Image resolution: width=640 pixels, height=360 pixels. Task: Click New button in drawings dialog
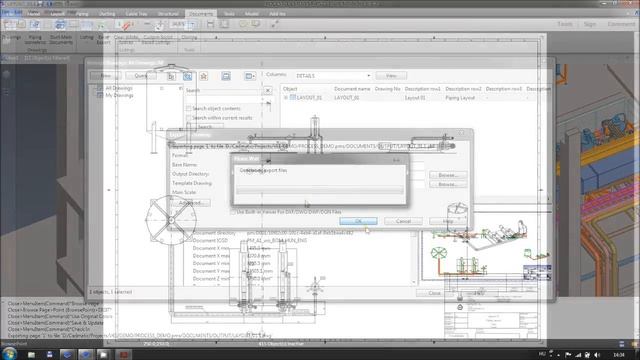(x=106, y=76)
